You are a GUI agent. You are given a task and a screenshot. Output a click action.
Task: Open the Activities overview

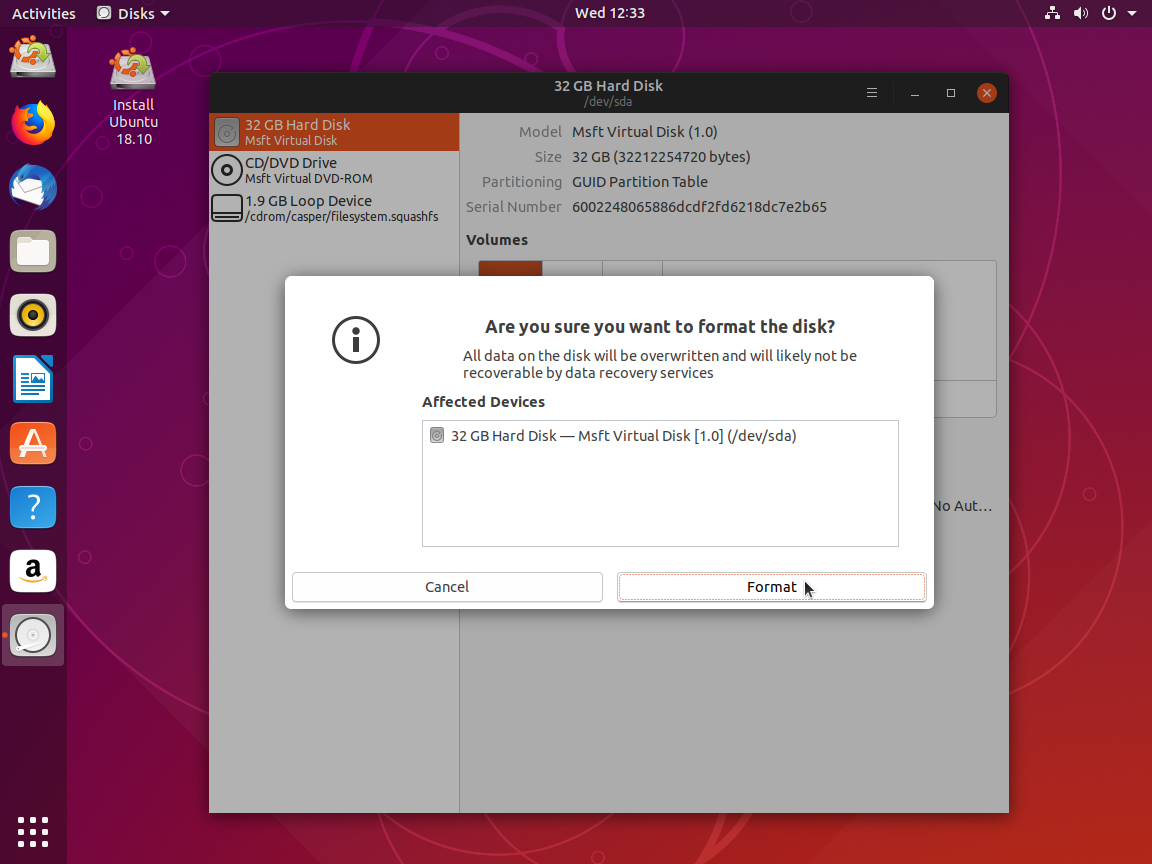coord(43,13)
